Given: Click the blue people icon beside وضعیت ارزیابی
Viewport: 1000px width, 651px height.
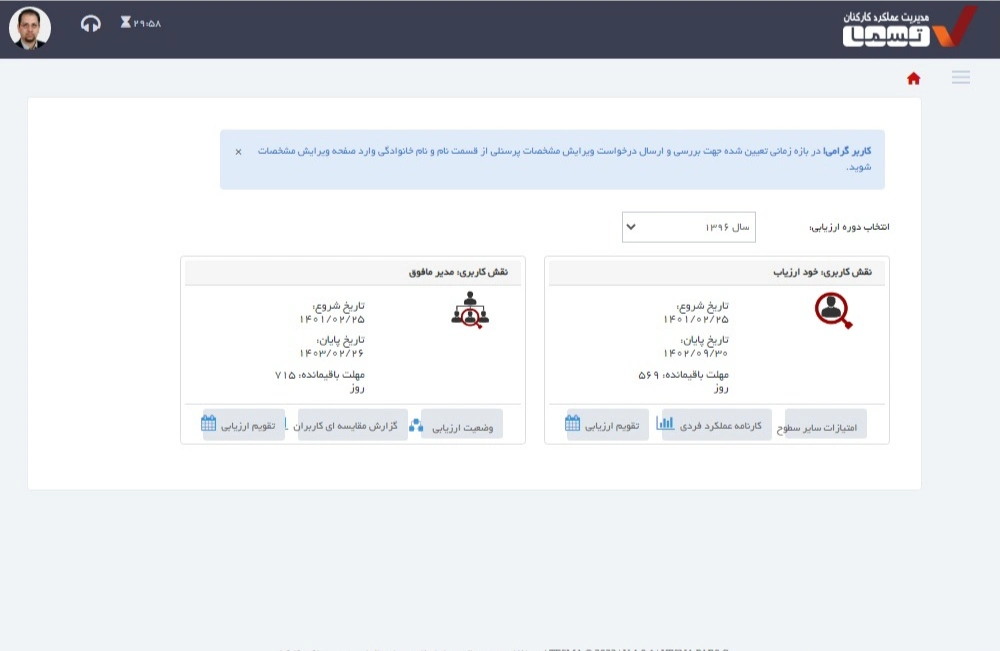Looking at the screenshot, I should [416, 425].
